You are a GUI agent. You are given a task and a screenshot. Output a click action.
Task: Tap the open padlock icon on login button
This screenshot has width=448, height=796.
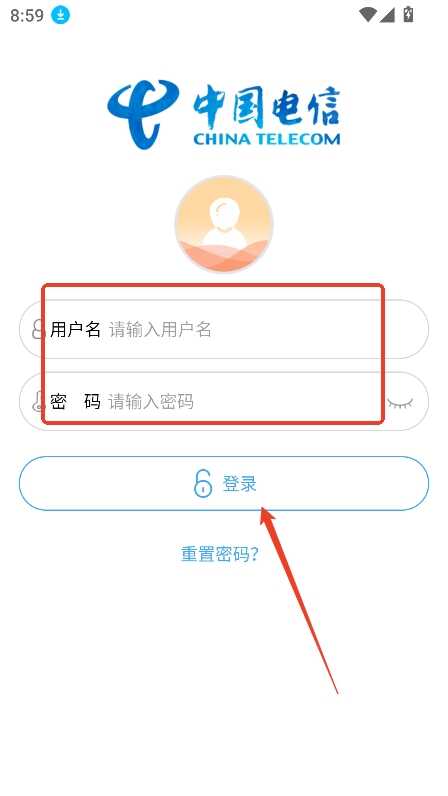203,483
